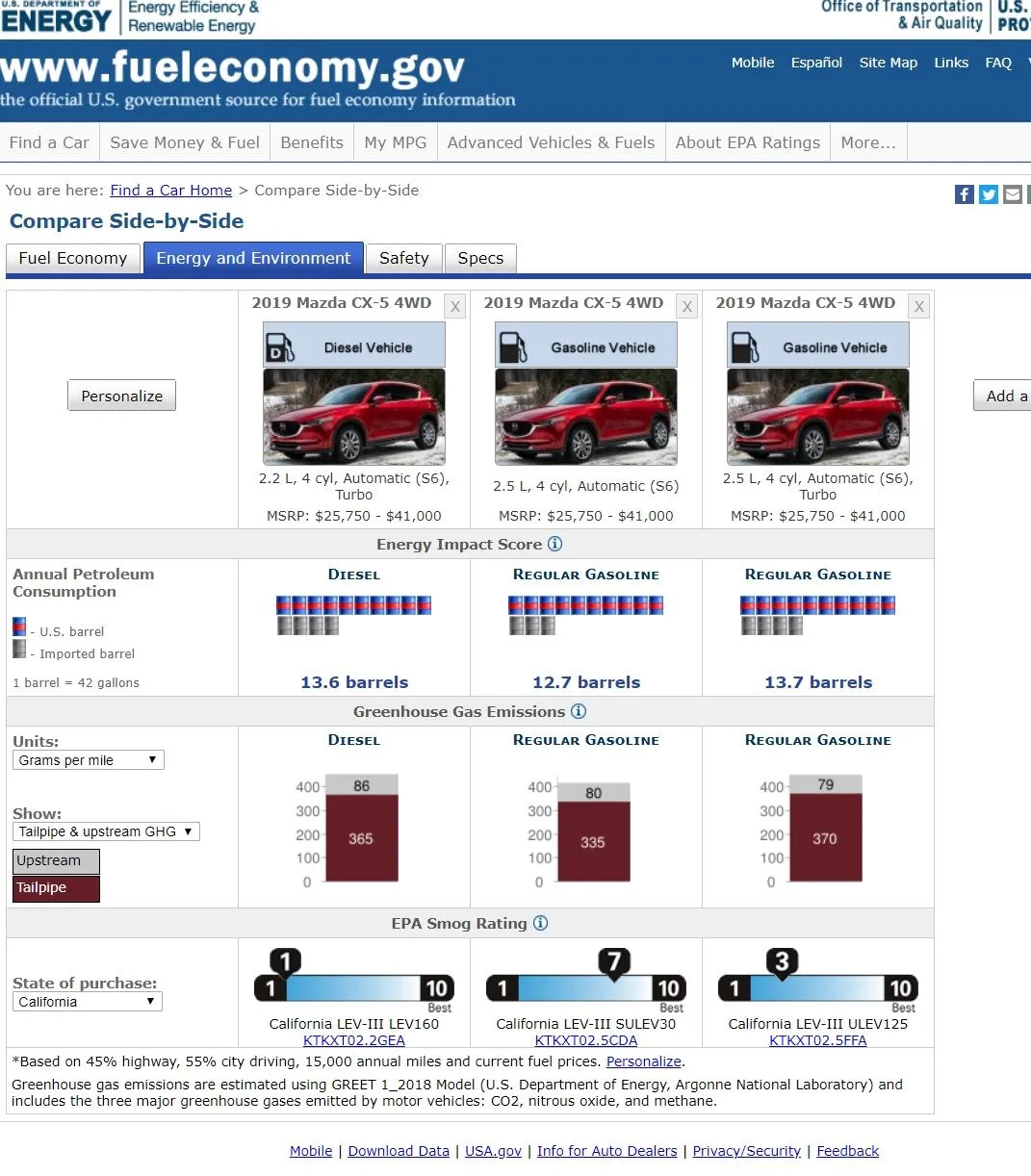This screenshot has height=1176, width=1031.
Task: Click the diesel Mazda CX-5 vehicle photo
Action: point(354,417)
